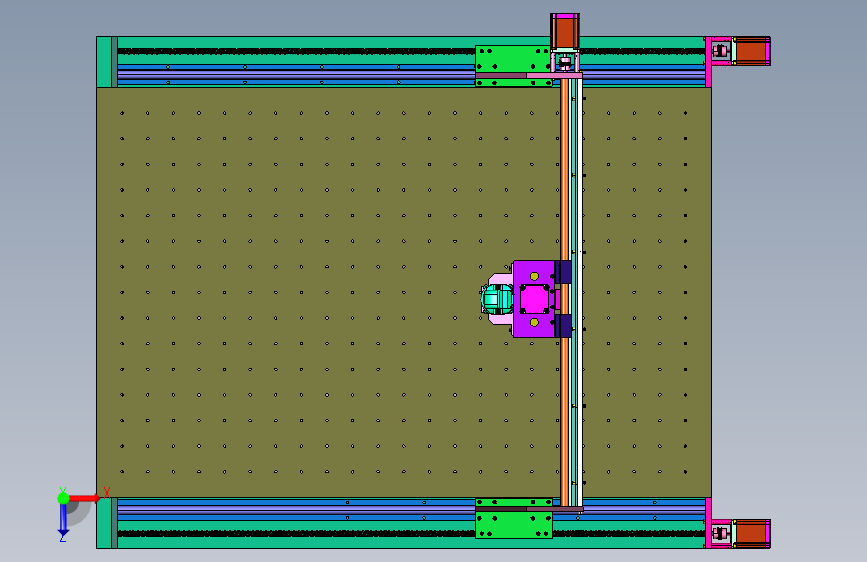Click the green Y axis dot of the triad
867x562 pixels.
[x=63, y=498]
